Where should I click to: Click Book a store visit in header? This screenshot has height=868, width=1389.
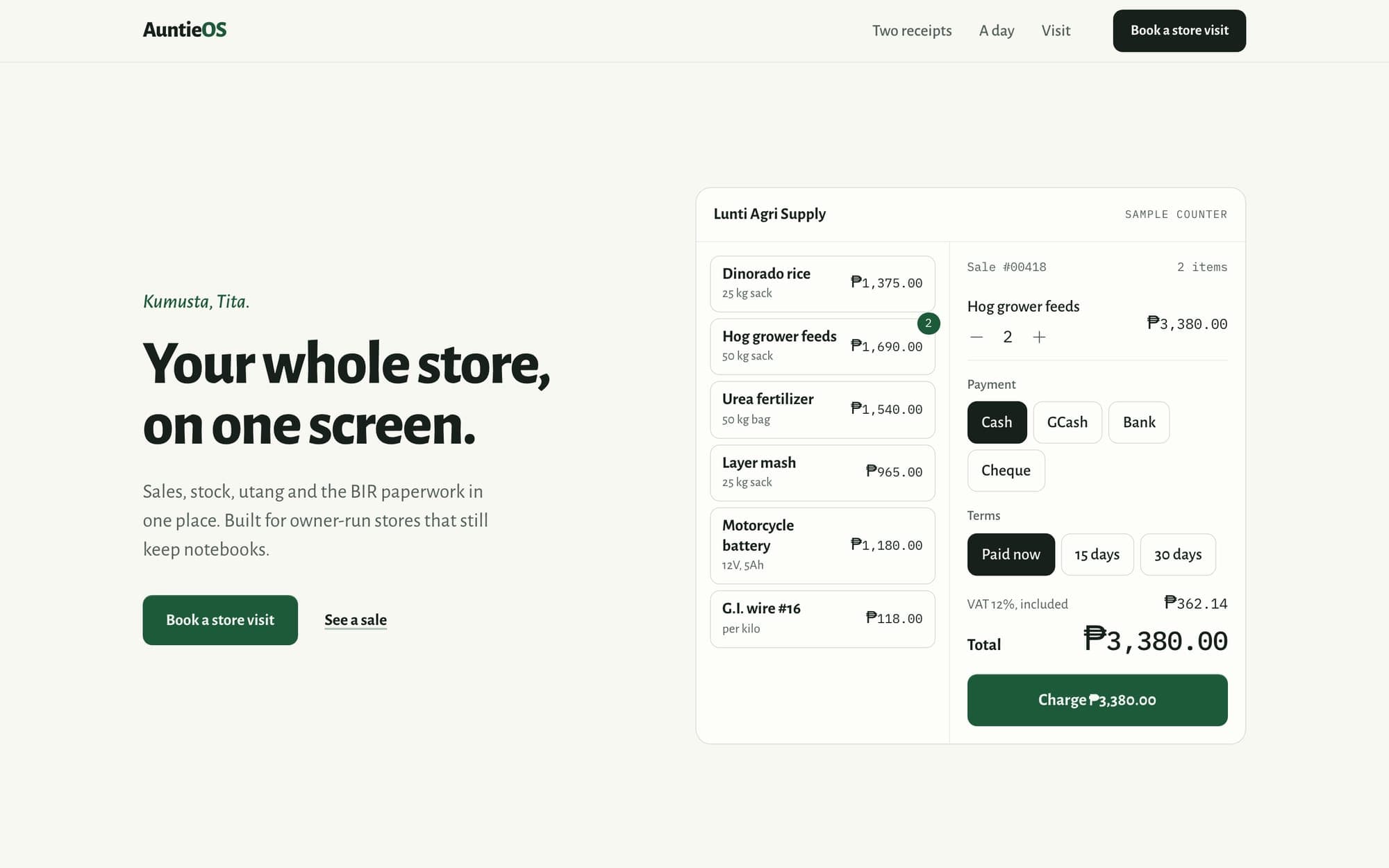[1179, 31]
